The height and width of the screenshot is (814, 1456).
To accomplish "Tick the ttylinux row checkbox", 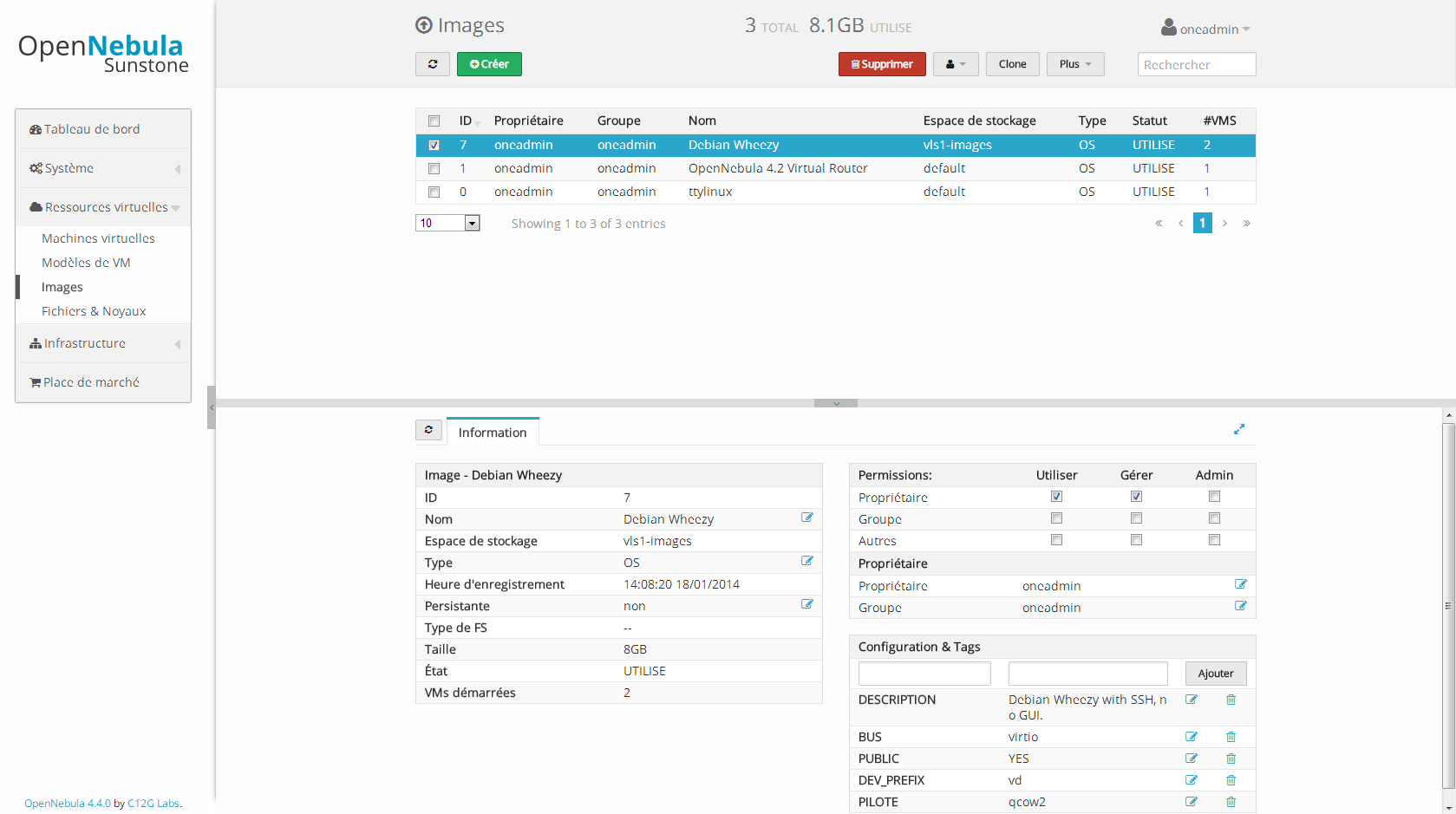I will click(434, 192).
